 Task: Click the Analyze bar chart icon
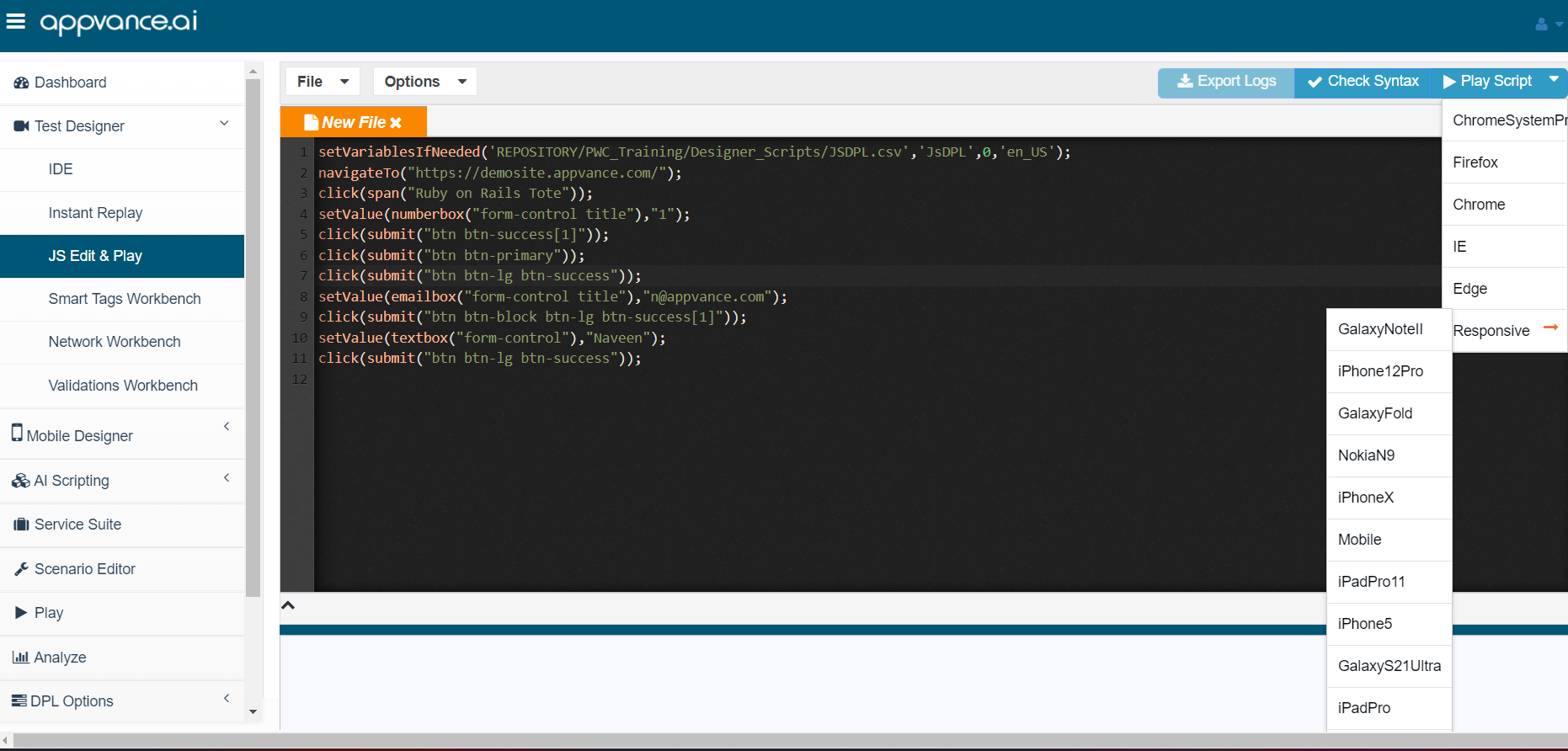(21, 657)
